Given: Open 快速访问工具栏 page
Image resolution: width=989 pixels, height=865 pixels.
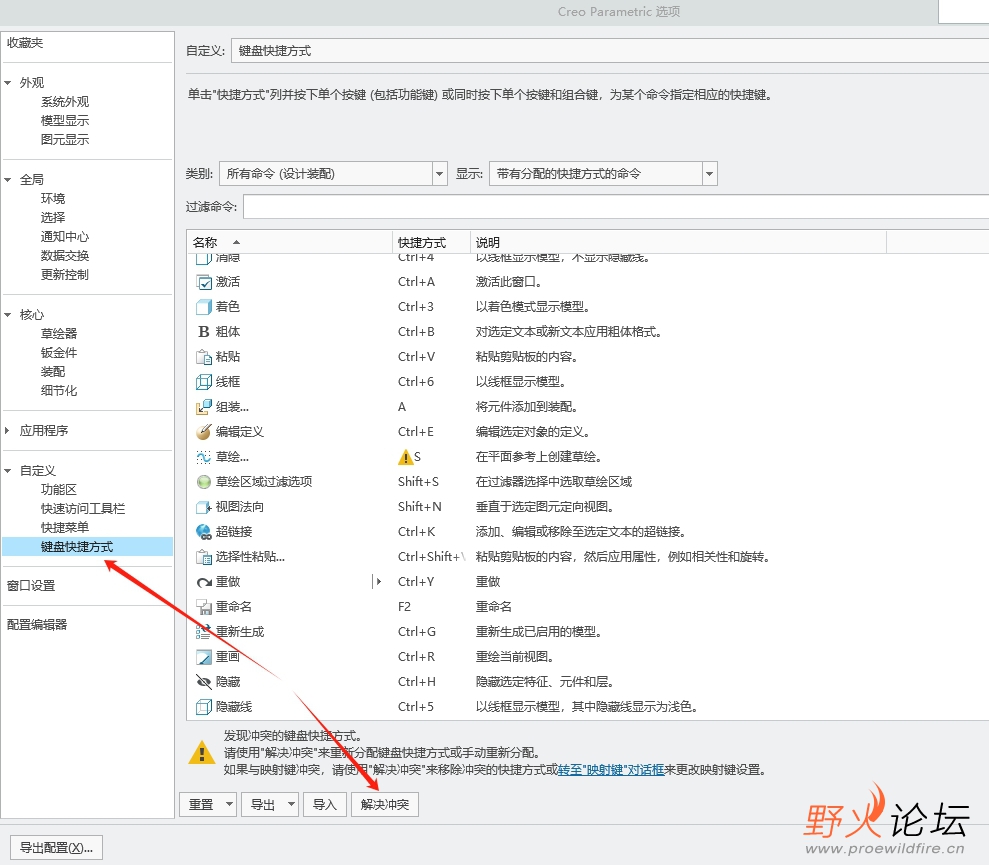Looking at the screenshot, I should (83, 509).
